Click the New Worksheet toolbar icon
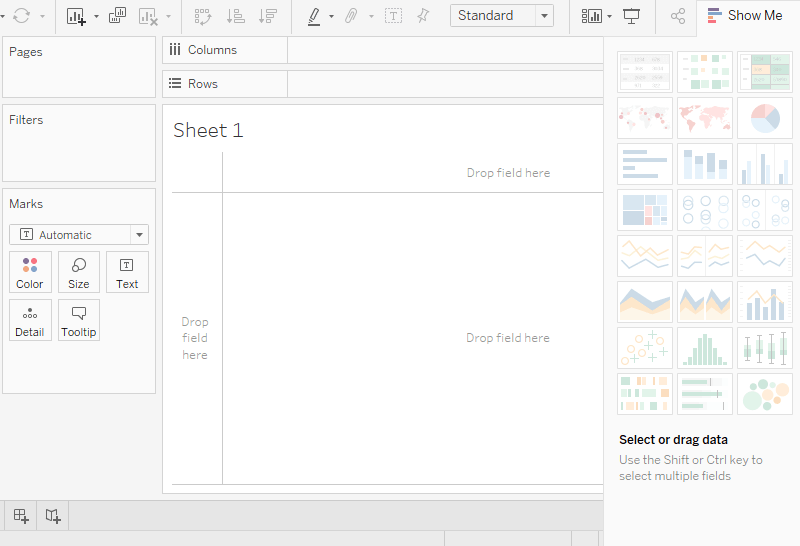The width and height of the screenshot is (800, 546). click(x=76, y=16)
